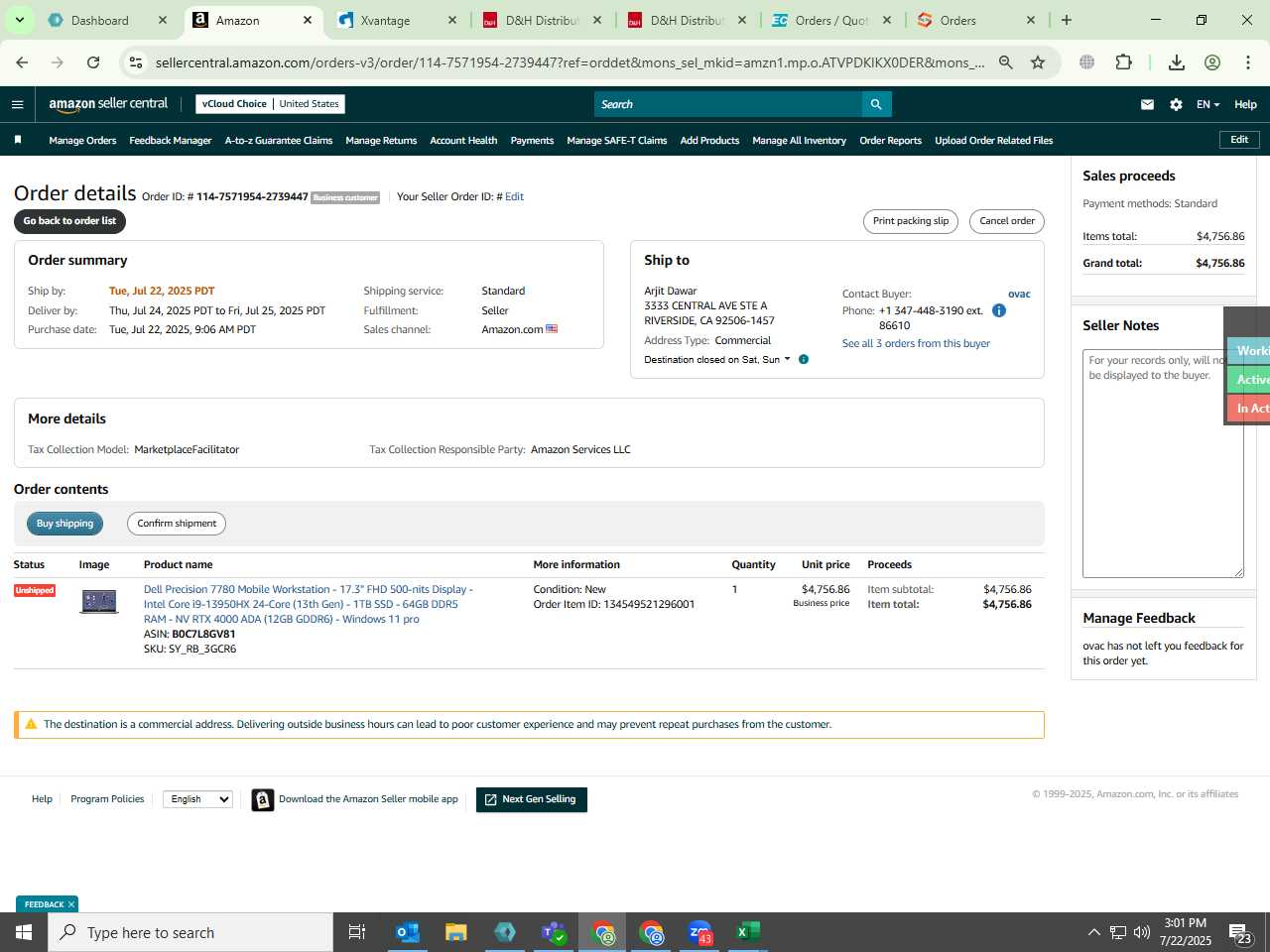
Task: Open Outlook from the taskbar
Action: click(x=407, y=932)
